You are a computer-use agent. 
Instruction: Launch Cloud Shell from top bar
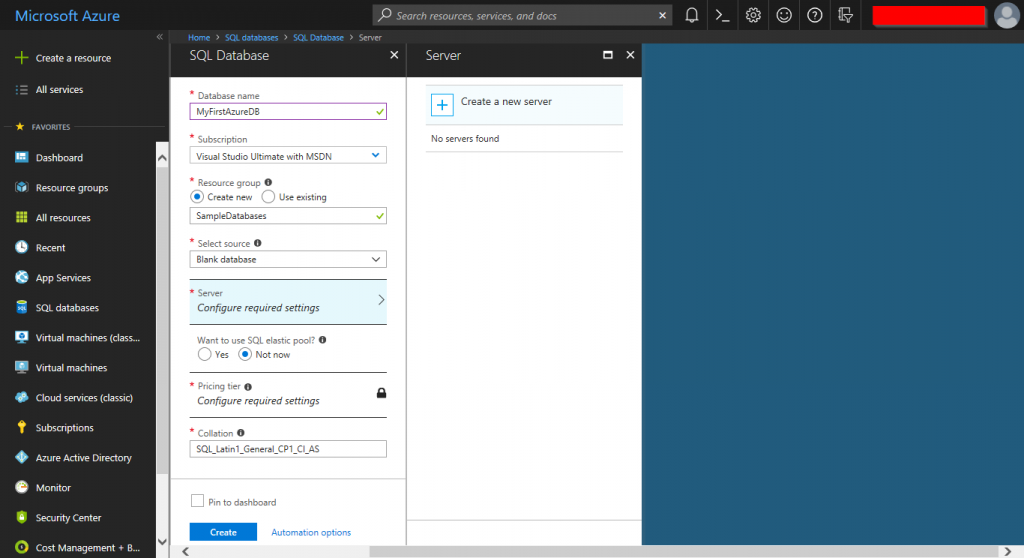(722, 15)
